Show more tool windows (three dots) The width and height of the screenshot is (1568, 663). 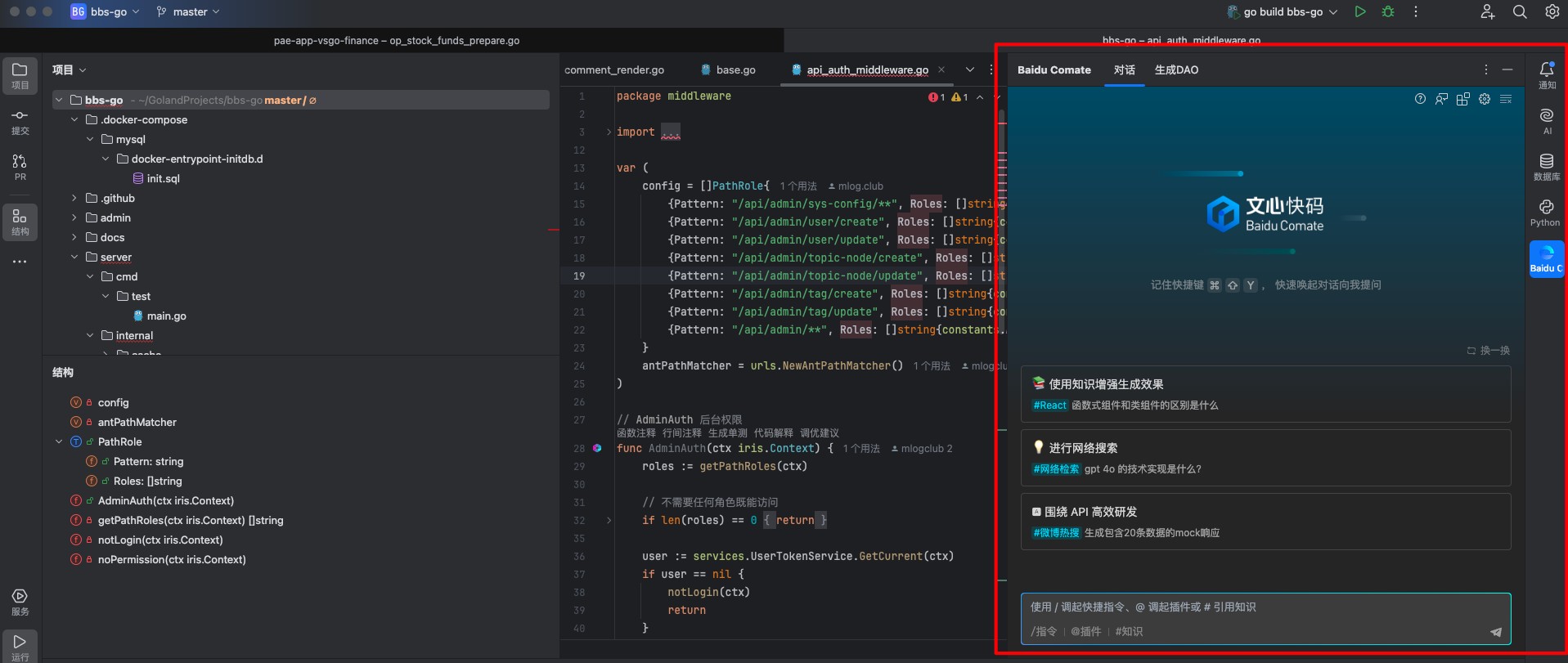(20, 262)
